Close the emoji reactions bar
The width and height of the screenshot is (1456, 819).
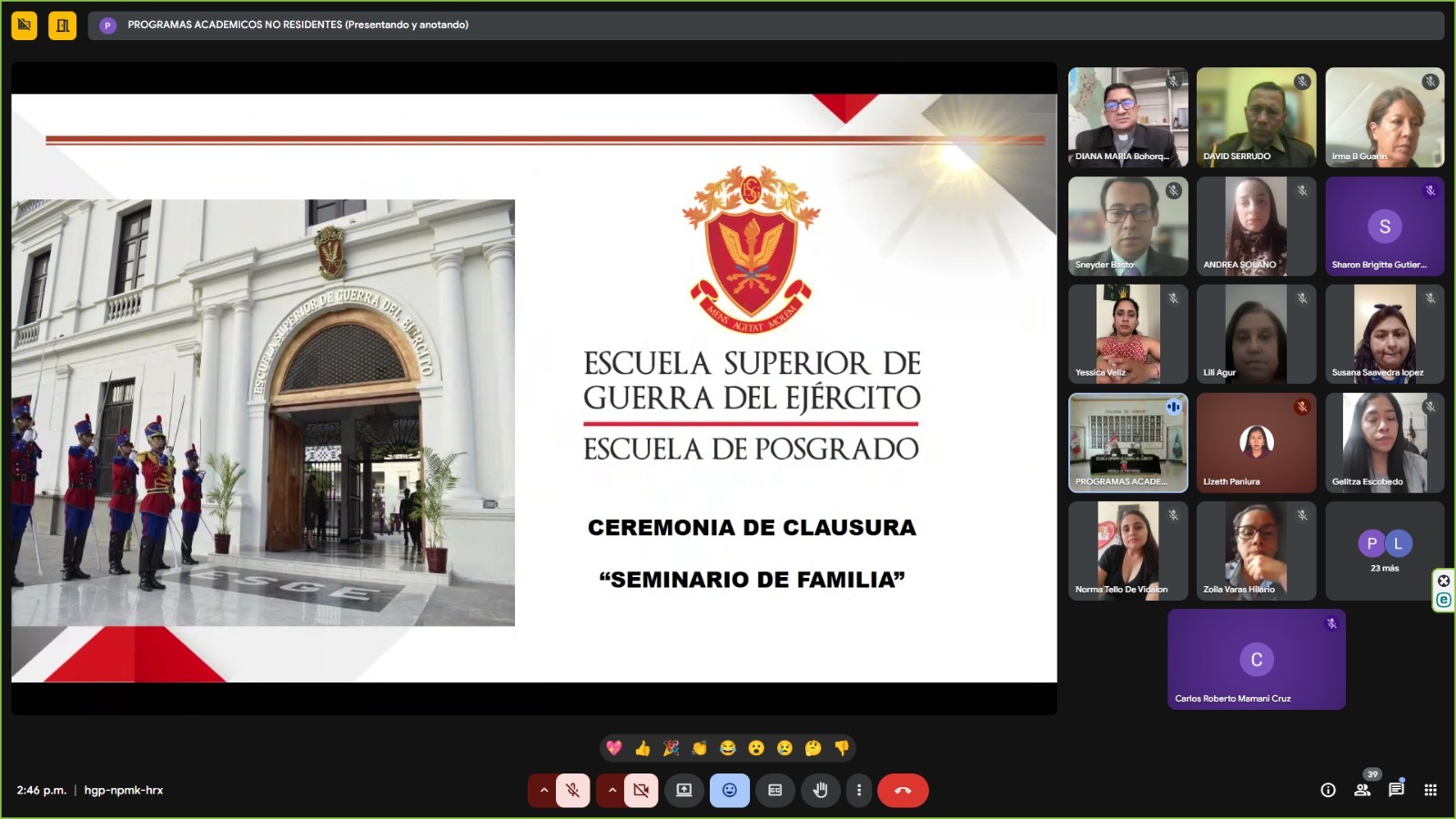coord(730,790)
